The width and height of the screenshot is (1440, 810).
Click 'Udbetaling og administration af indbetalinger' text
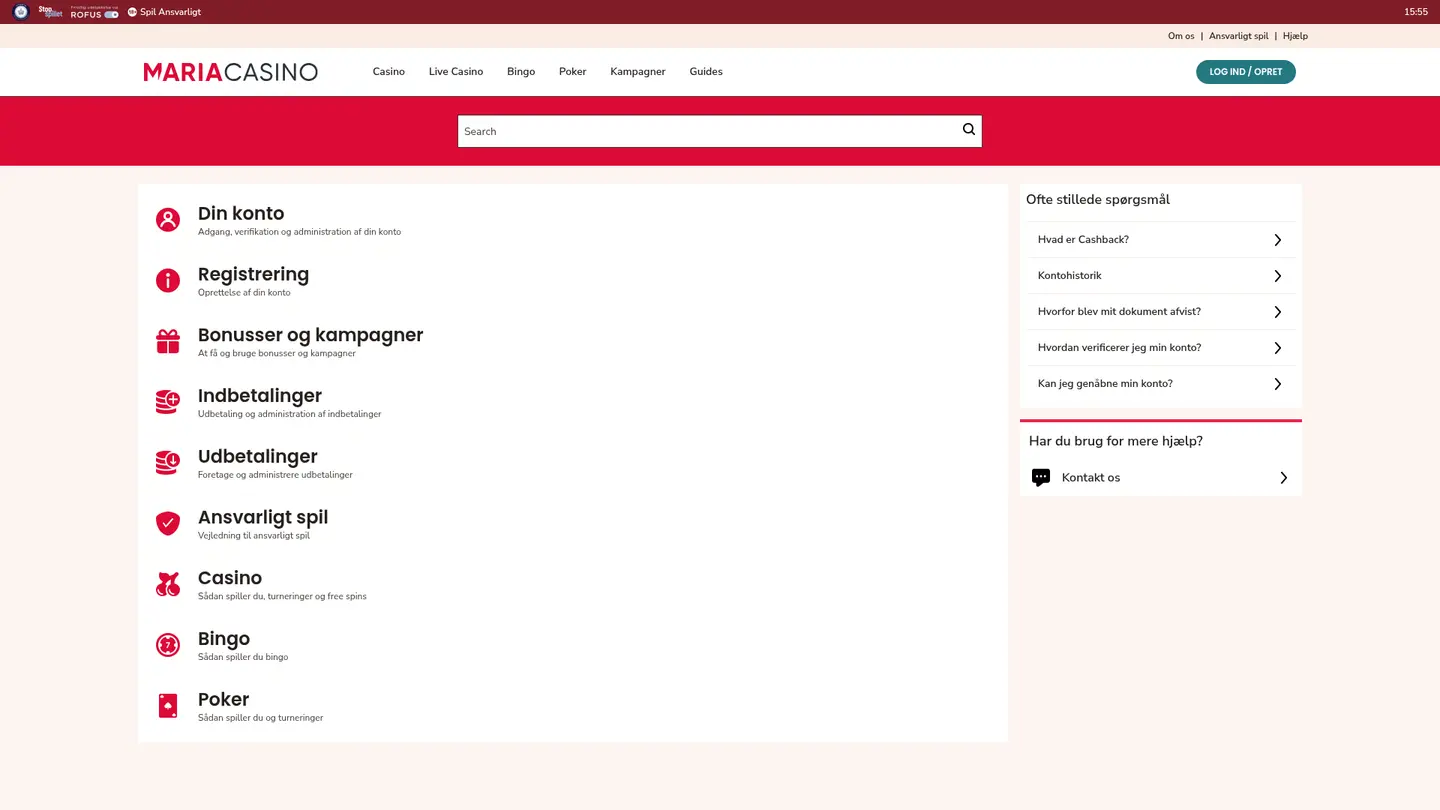(289, 414)
